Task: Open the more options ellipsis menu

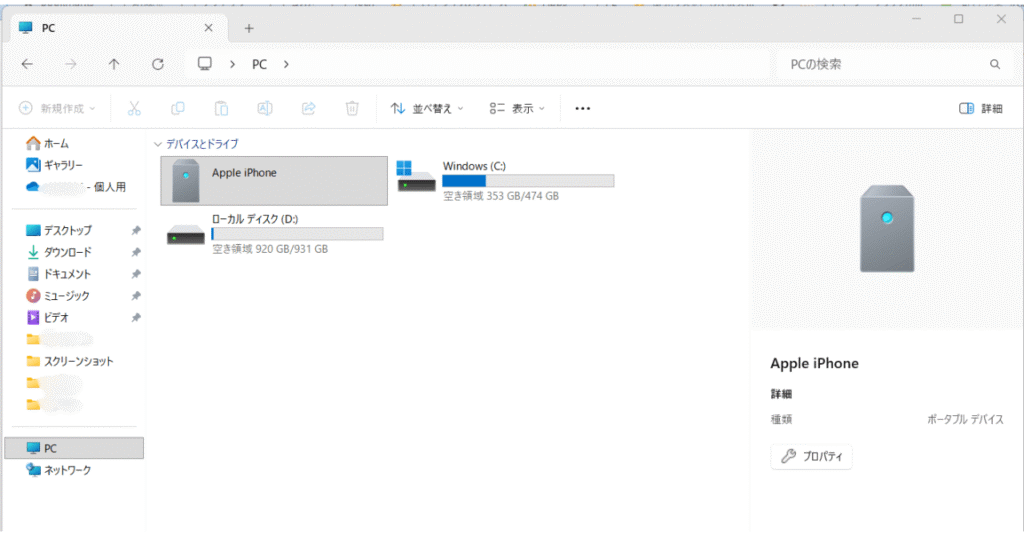Action: coord(583,108)
